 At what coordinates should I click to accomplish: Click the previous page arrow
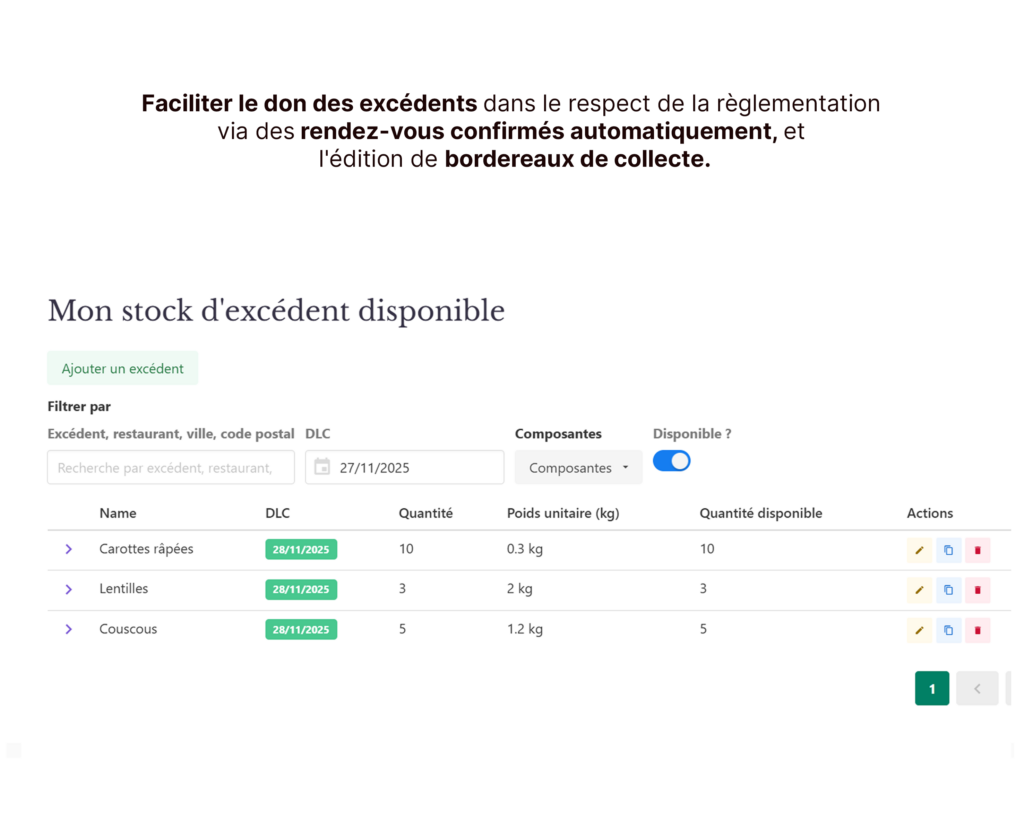point(977,688)
